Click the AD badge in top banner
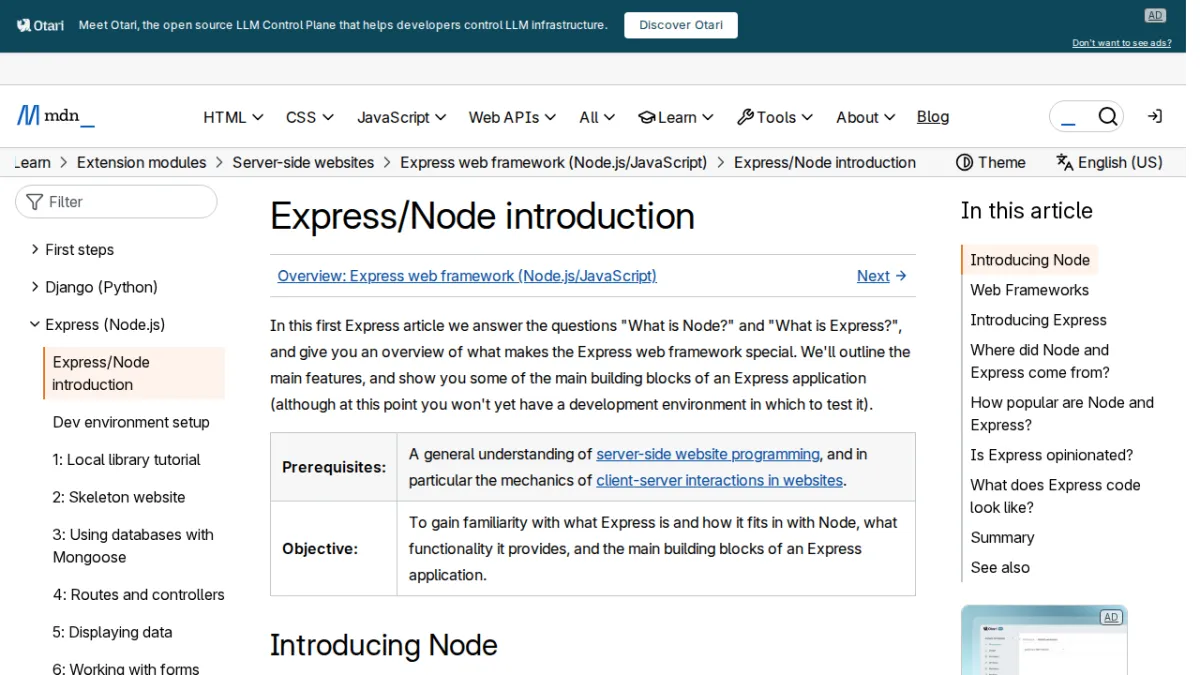 [1155, 15]
